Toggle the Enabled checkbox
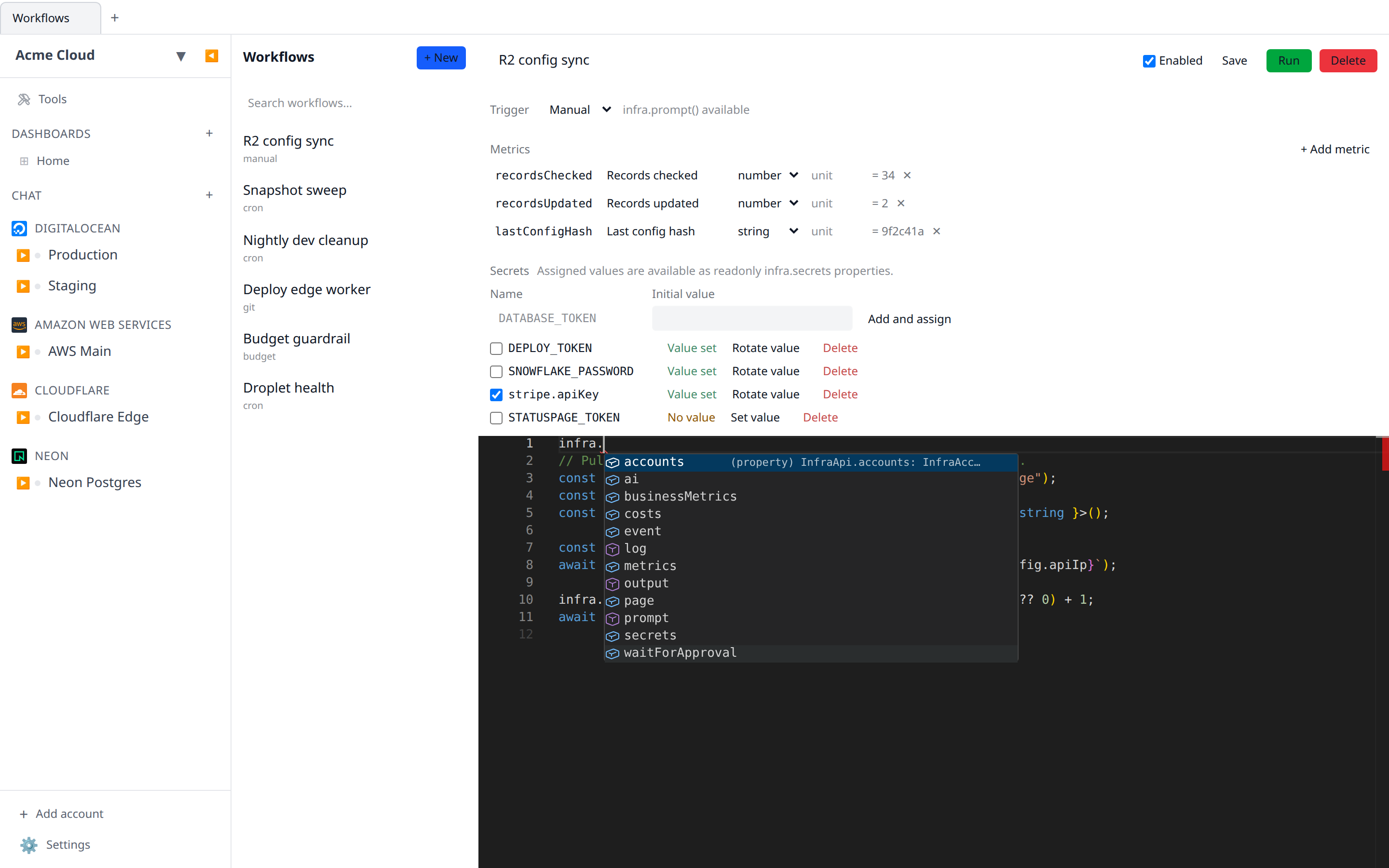 click(1148, 61)
